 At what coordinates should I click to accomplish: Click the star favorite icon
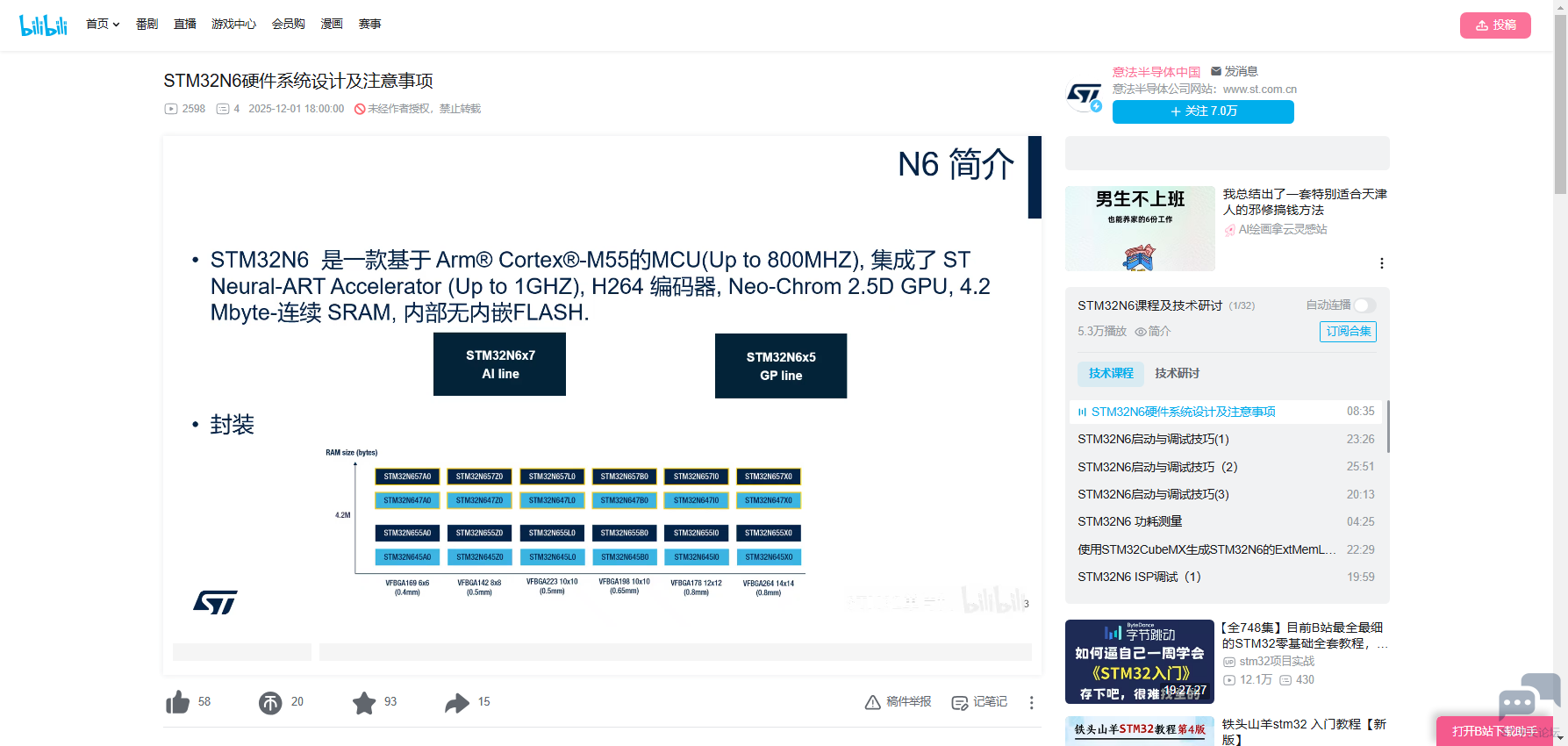click(364, 702)
